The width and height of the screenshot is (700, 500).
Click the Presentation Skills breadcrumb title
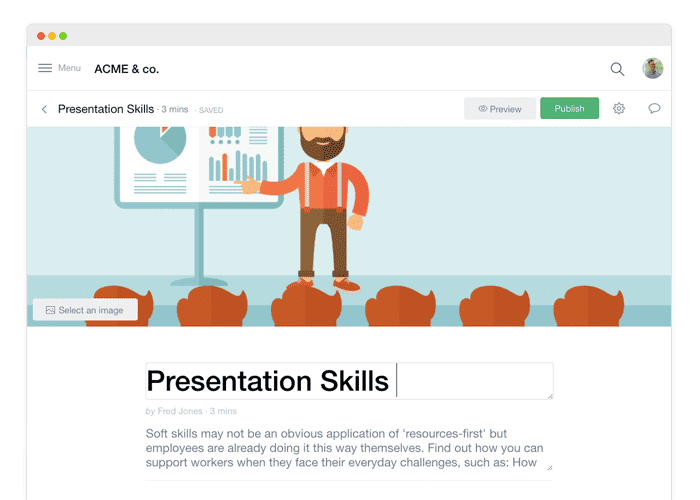coord(106,109)
